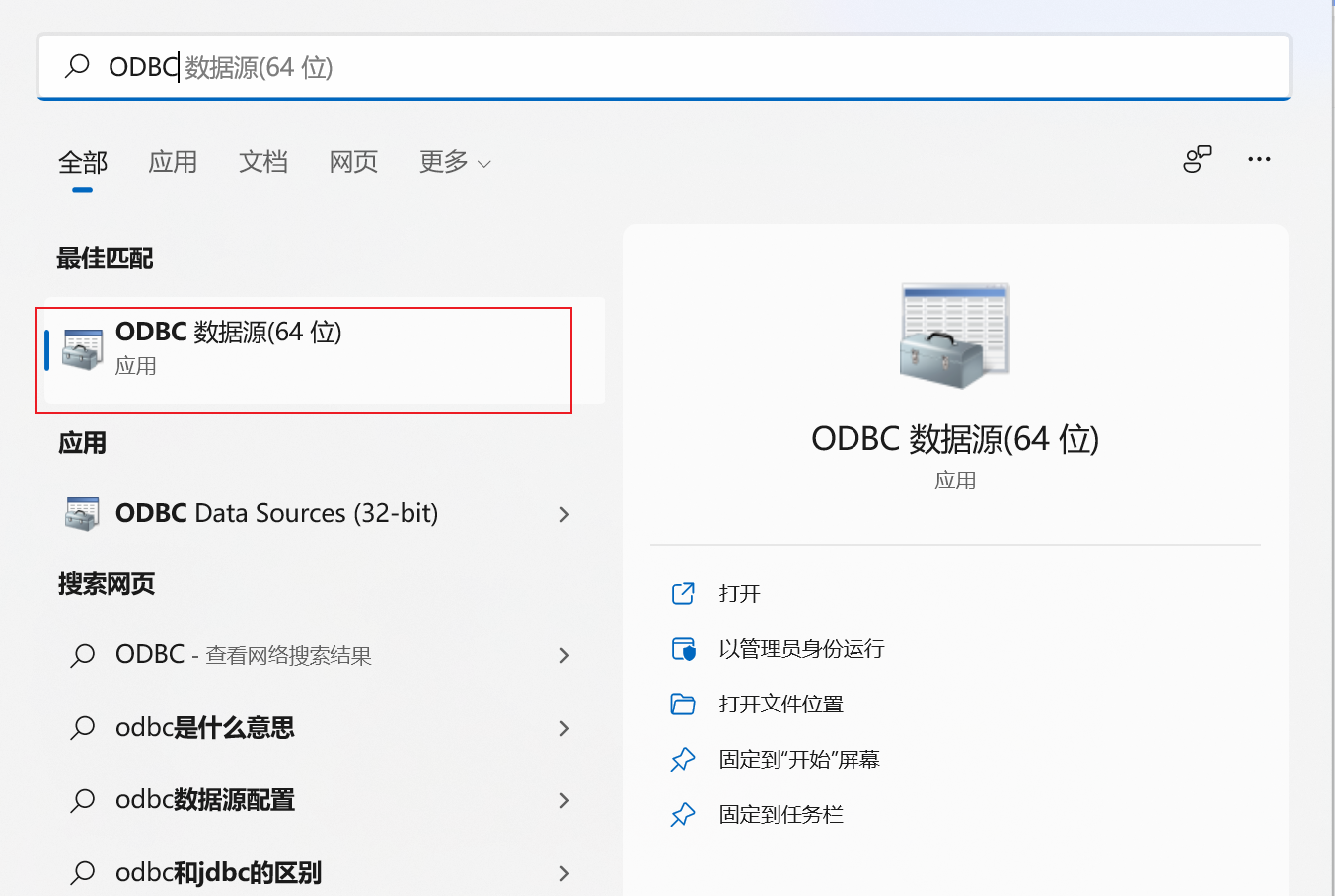
Task: Click the open icon next to 打开
Action: pos(683,593)
